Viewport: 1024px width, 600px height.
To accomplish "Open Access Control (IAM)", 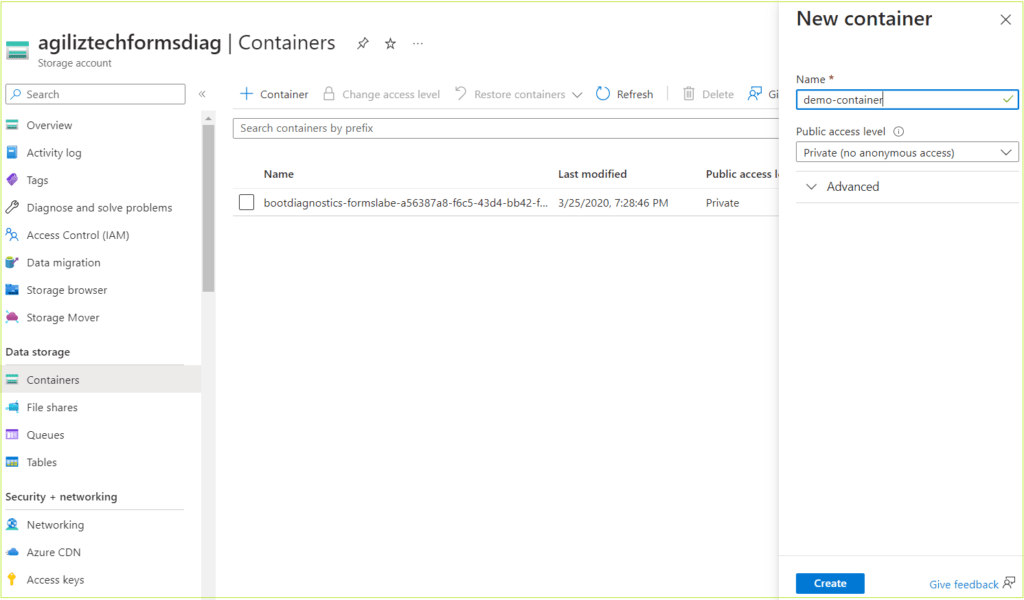I will click(77, 234).
